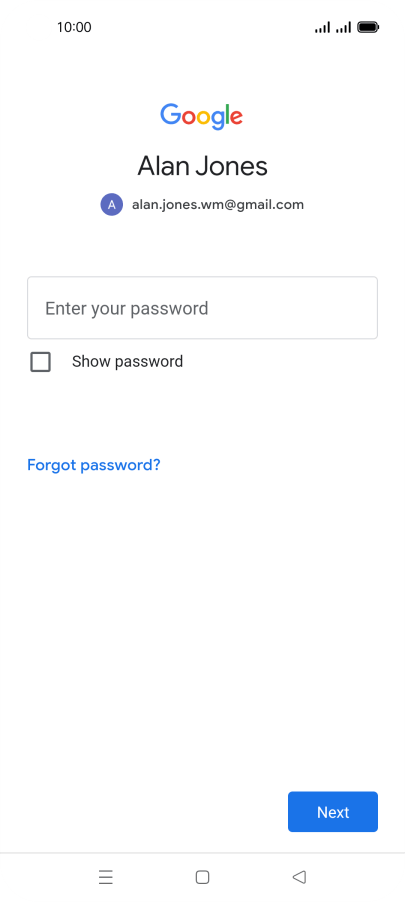Click the 'Enter your password' placeholder text
This screenshot has width=405, height=902.
click(127, 309)
